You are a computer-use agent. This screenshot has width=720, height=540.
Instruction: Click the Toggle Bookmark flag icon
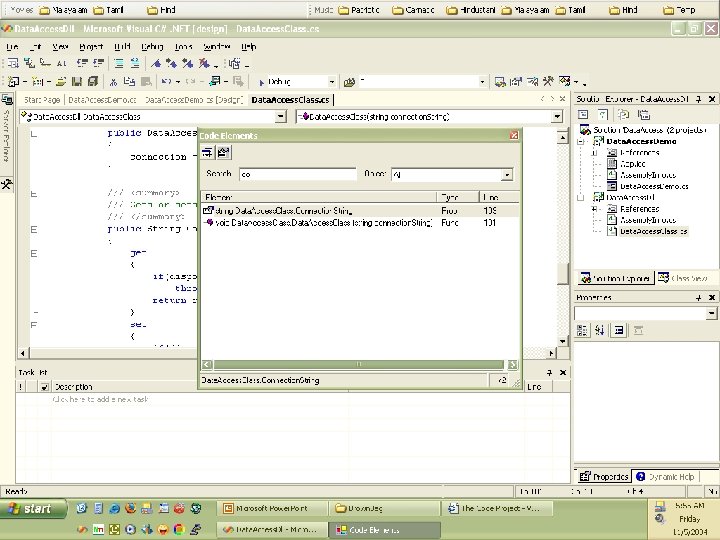pos(156,63)
